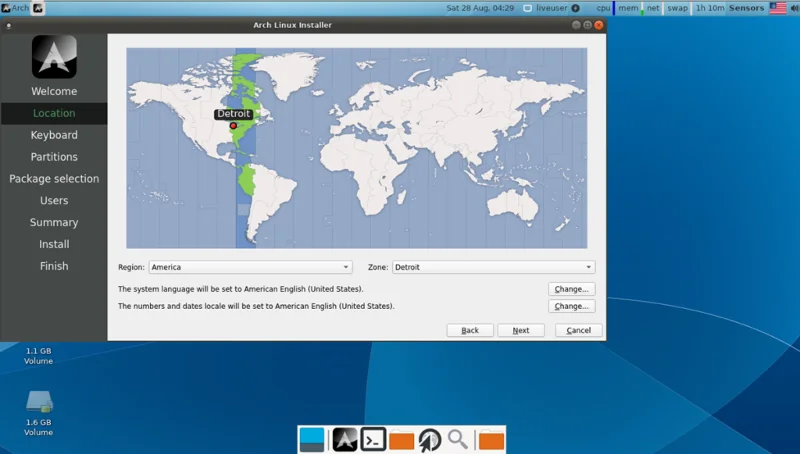Click the liveuser label in top panel

552,8
